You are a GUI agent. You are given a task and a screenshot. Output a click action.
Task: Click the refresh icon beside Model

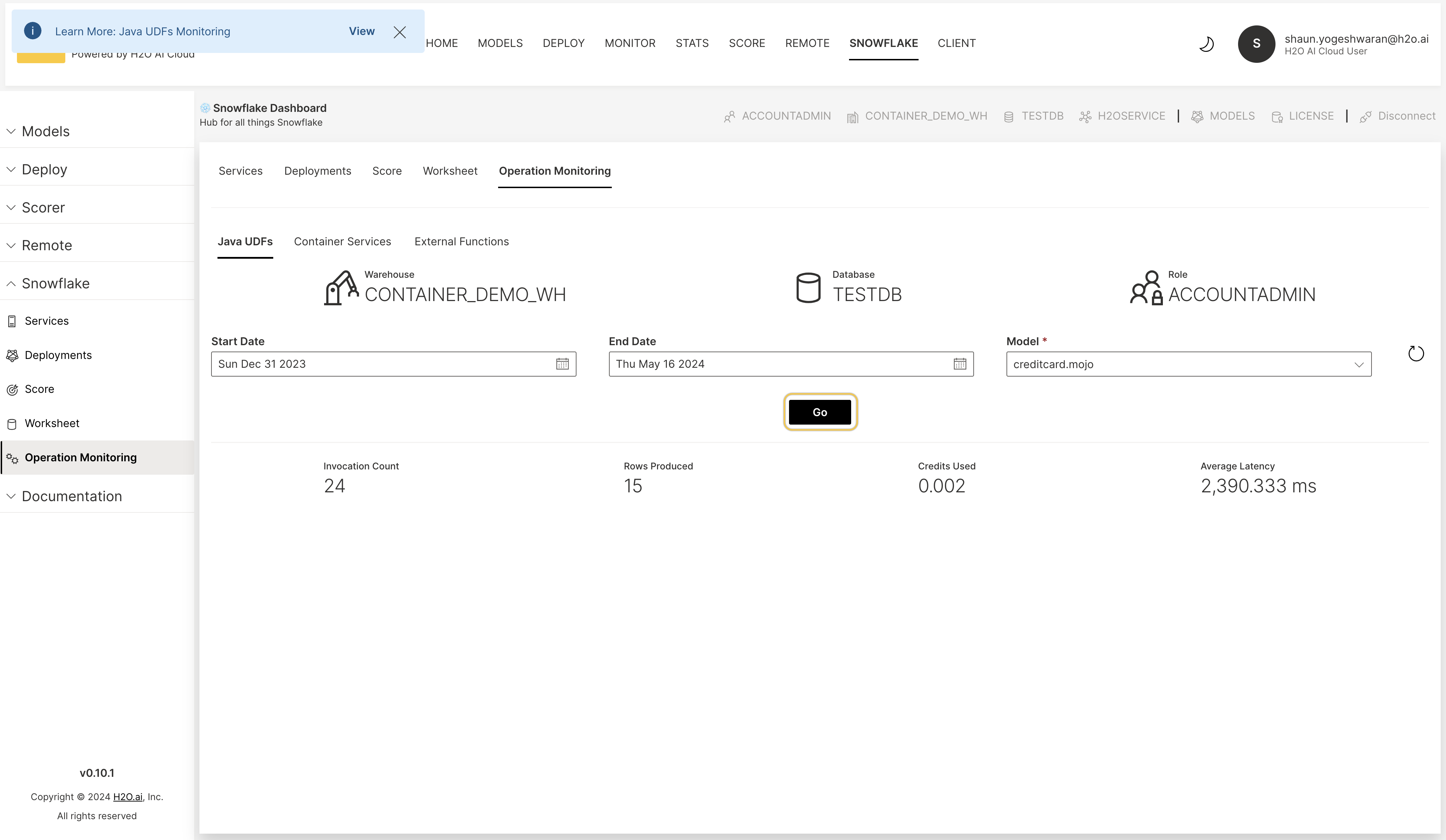coord(1416,354)
